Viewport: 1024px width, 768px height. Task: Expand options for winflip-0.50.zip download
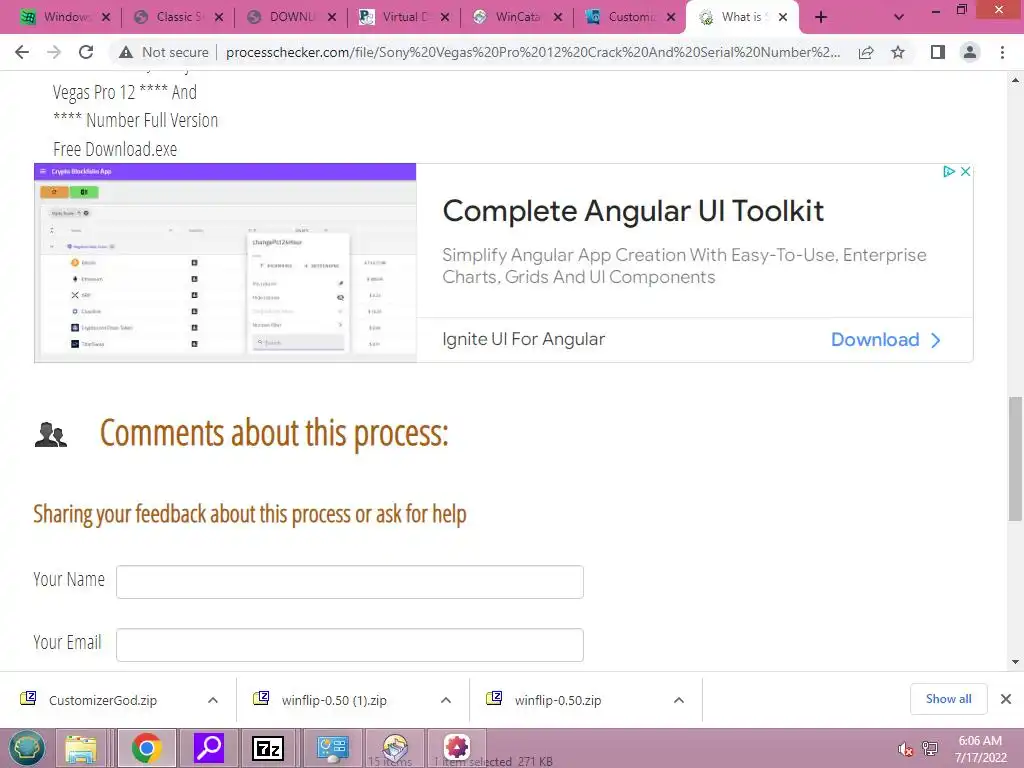[679, 700]
